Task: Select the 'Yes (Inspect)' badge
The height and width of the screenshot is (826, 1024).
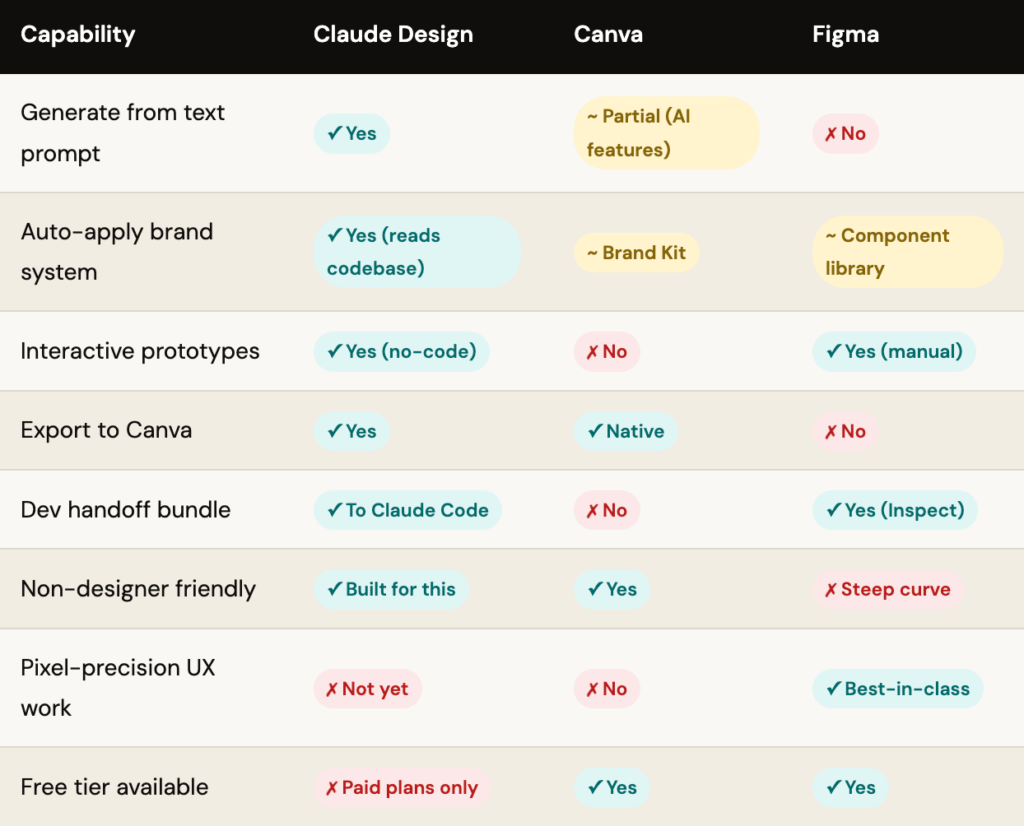Action: tap(894, 510)
